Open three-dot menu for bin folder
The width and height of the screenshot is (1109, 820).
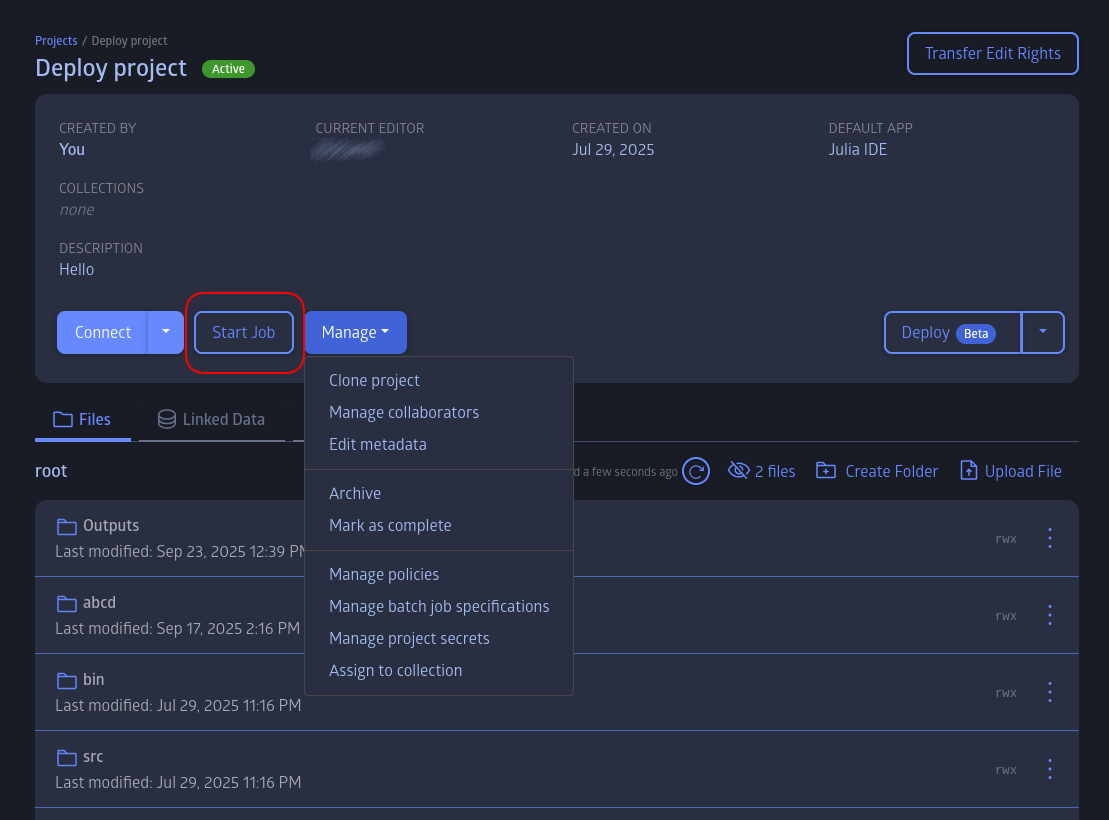1049,692
